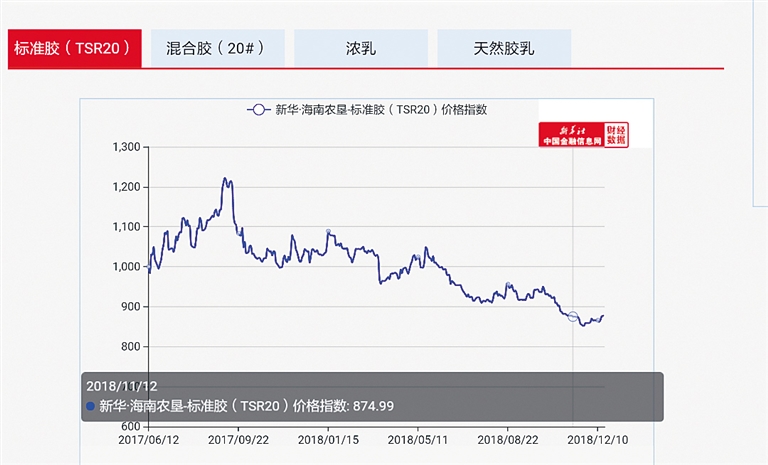Click the 2017/09/22 x-axis date label
Screen dimensions: 768x465
click(239, 438)
